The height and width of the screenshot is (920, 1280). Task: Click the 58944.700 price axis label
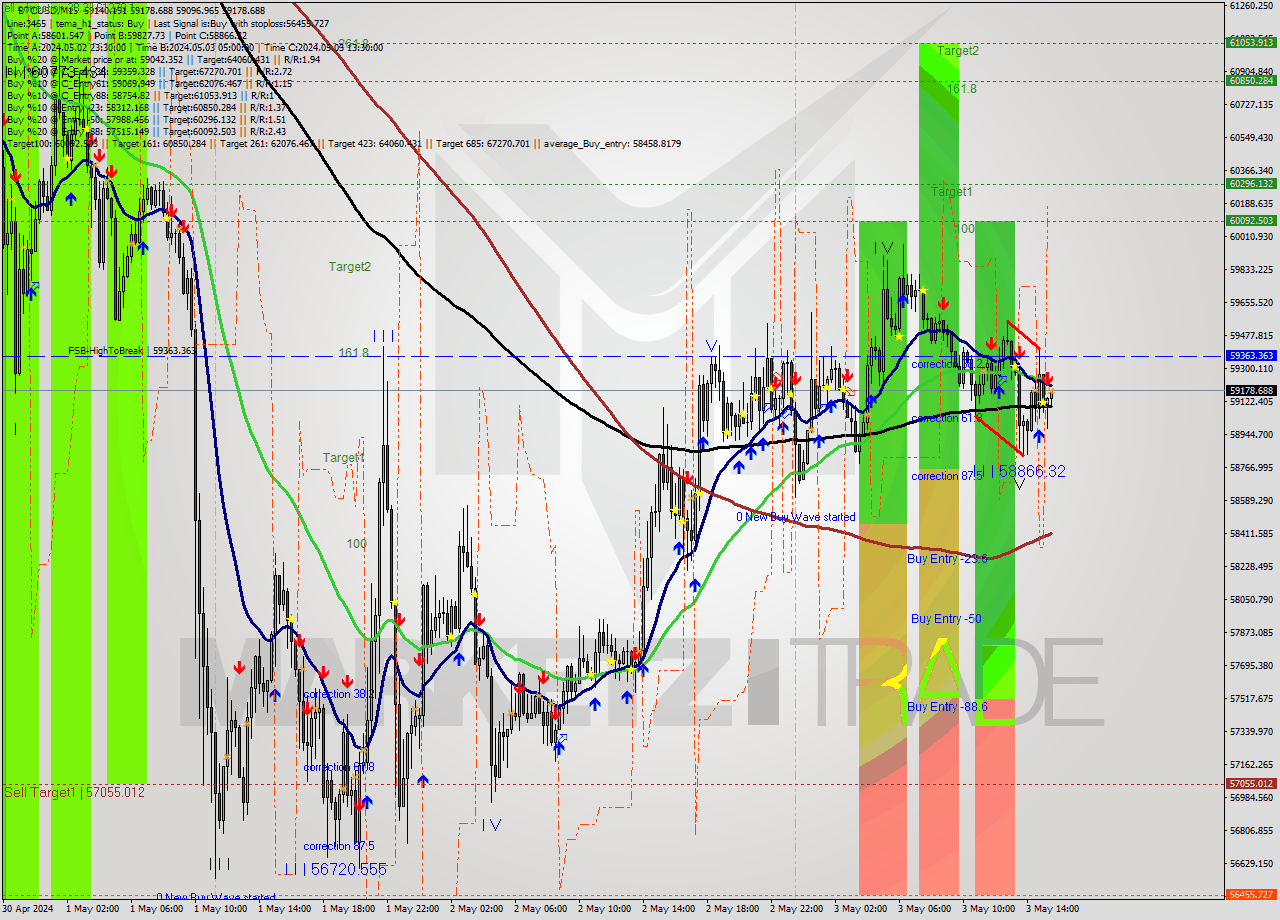1251,434
